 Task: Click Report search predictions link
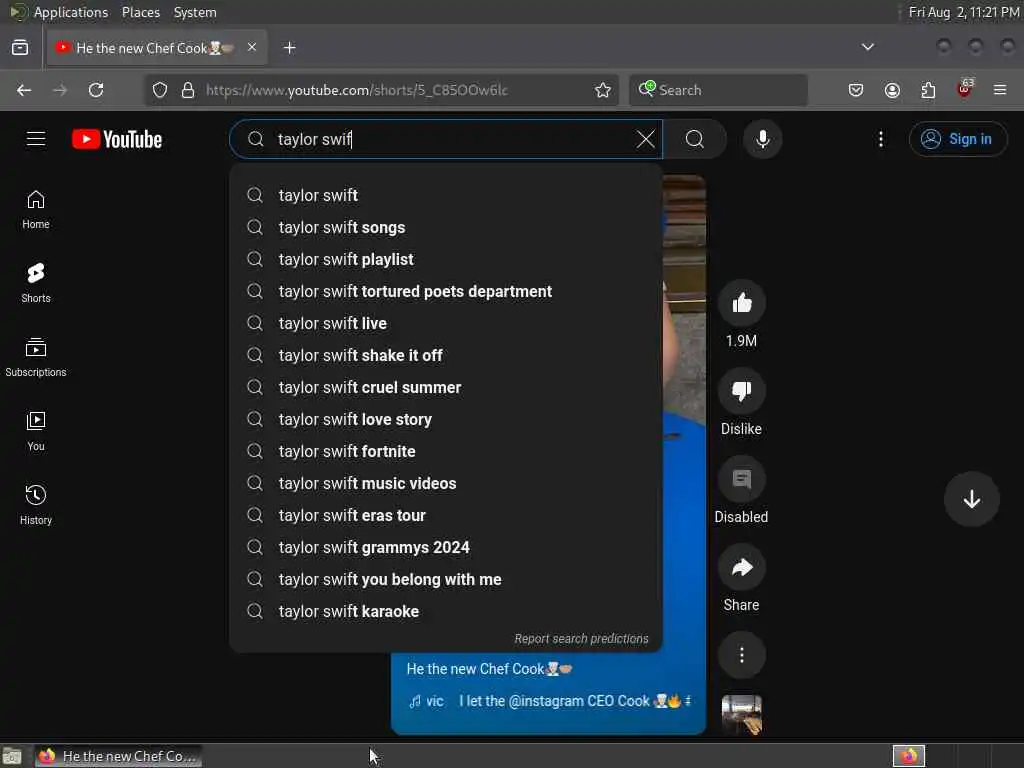(581, 639)
